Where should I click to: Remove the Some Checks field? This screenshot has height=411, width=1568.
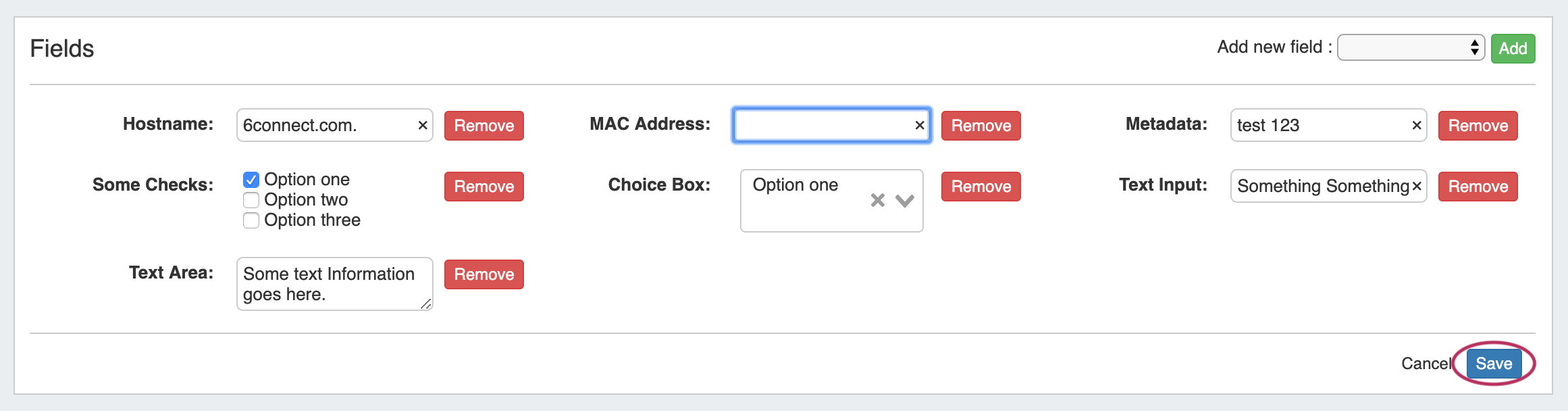point(484,187)
